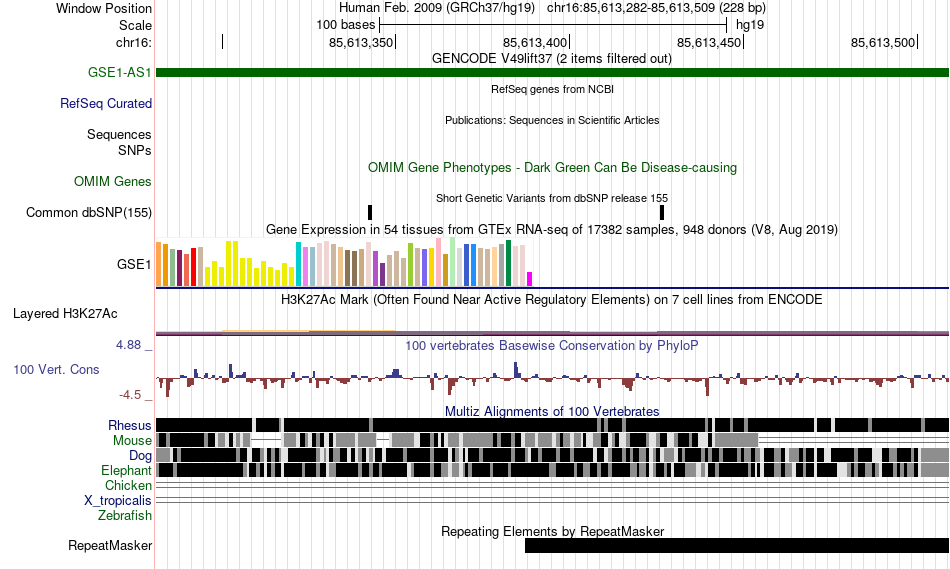Click the 85,613,500 ruler position
Viewport: 950px width, 569px height.
(x=883, y=42)
